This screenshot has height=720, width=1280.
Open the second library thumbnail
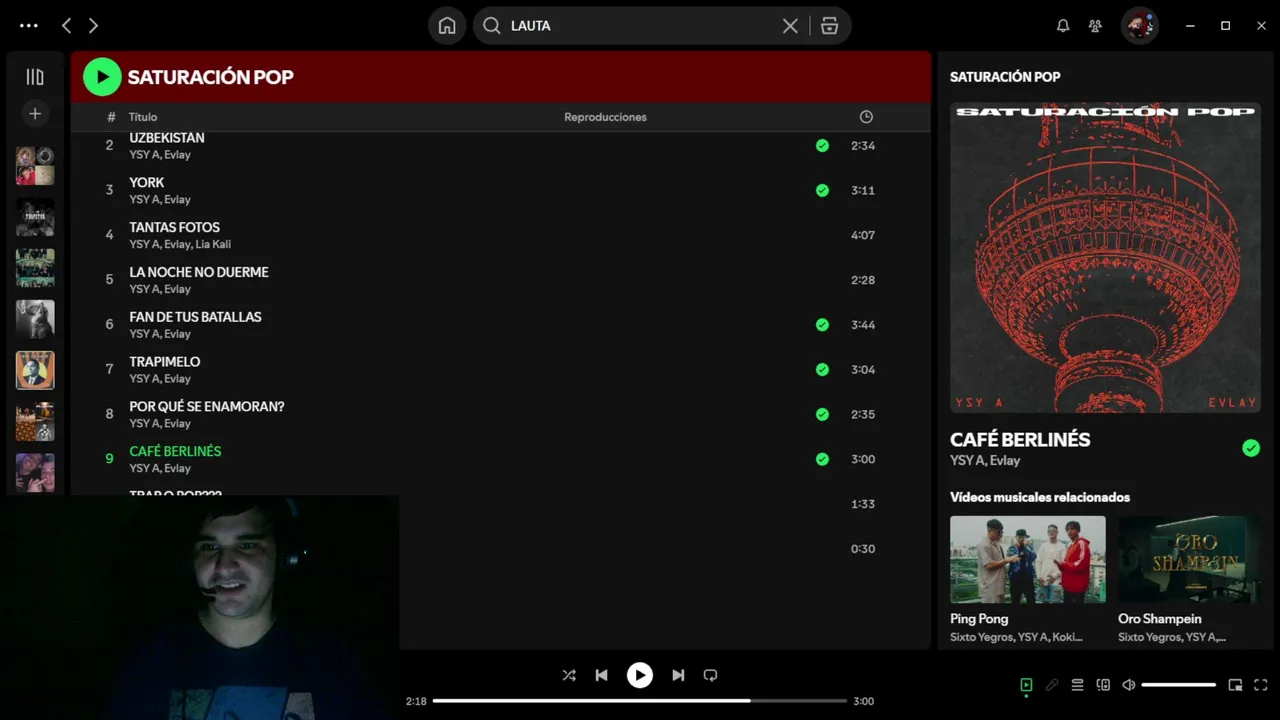coord(35,216)
